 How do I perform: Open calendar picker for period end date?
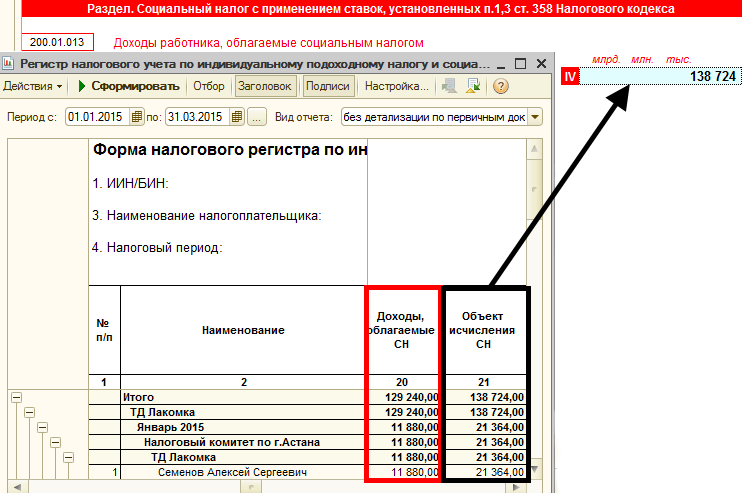(237, 117)
